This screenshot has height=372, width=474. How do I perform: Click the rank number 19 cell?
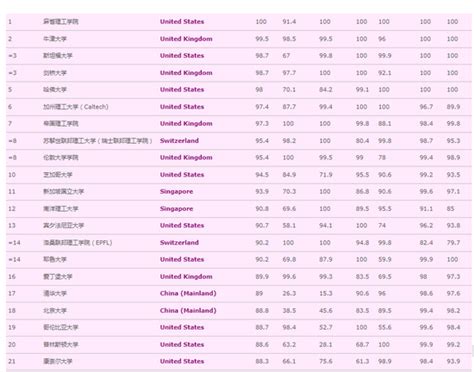(12, 327)
